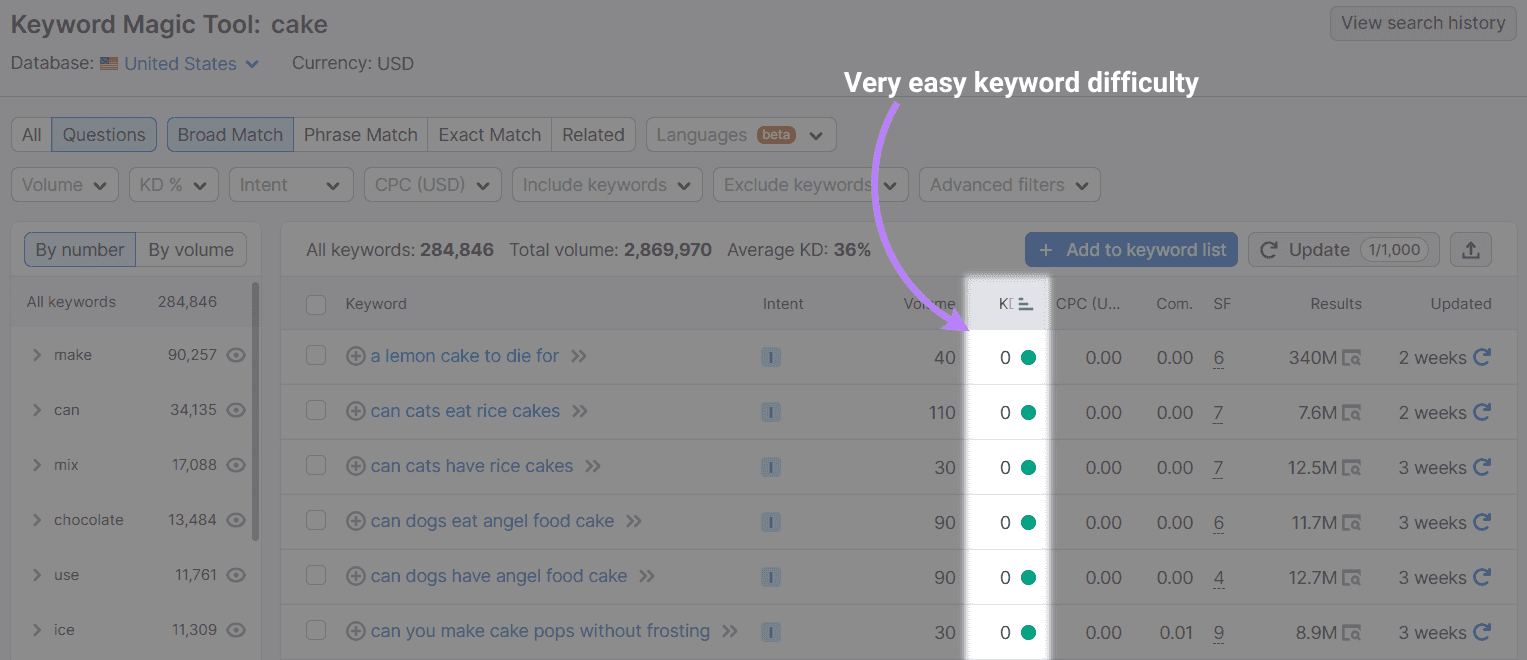This screenshot has height=660, width=1527.
Task: Open SERP results icon for 340M row
Action: (1351, 358)
